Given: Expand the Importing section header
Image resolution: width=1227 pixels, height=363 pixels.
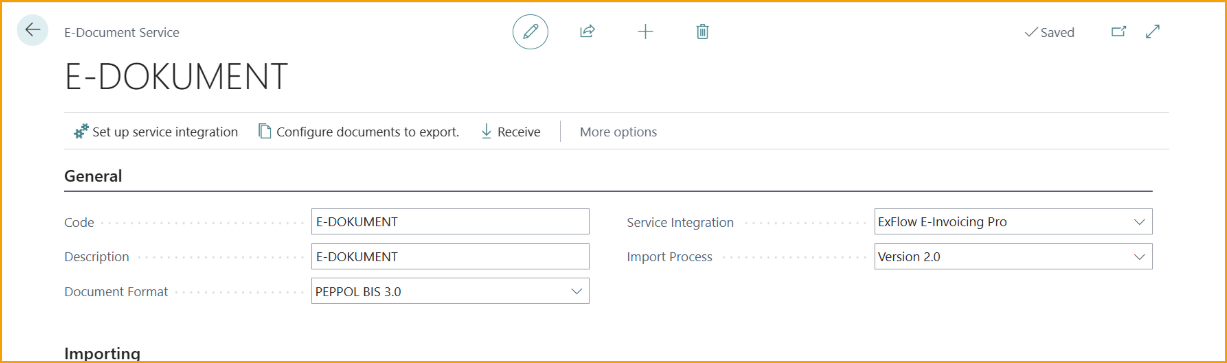Looking at the screenshot, I should tap(102, 353).
